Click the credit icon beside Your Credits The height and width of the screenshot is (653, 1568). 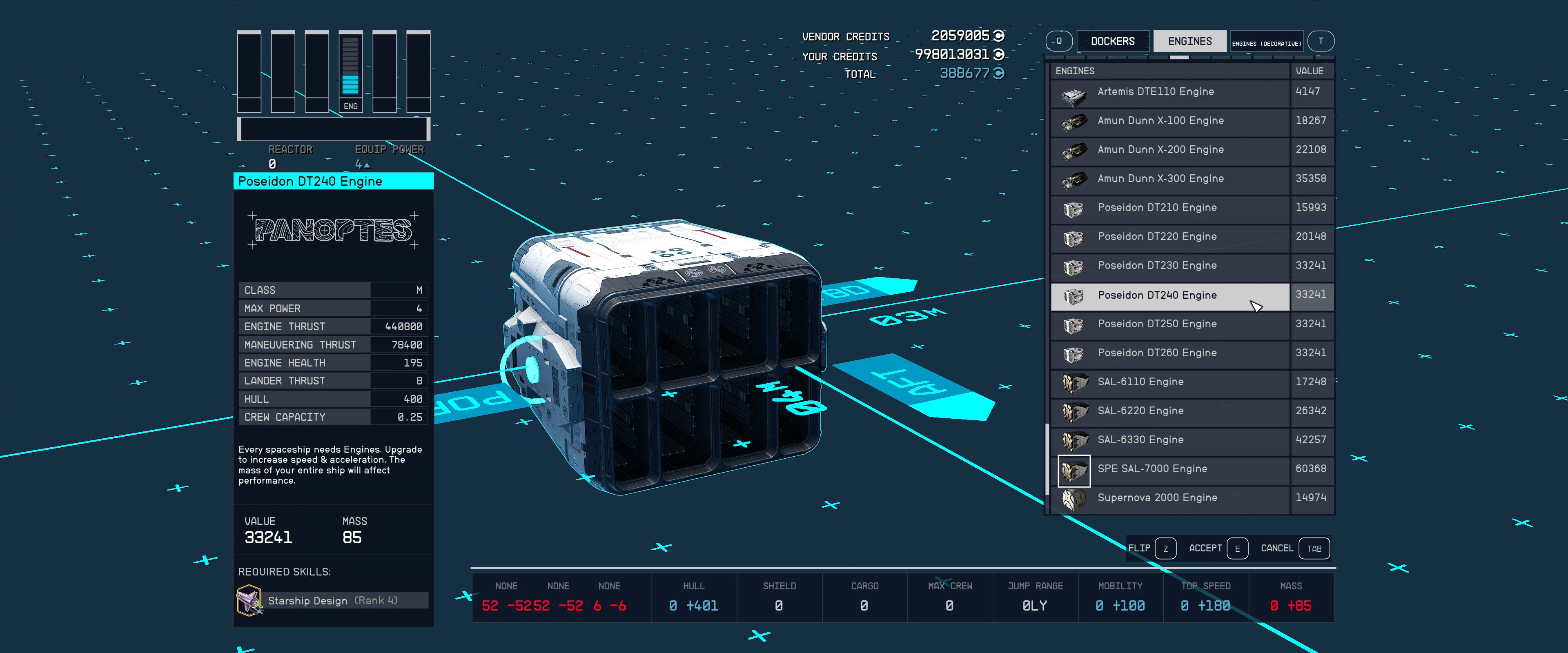pos(999,55)
